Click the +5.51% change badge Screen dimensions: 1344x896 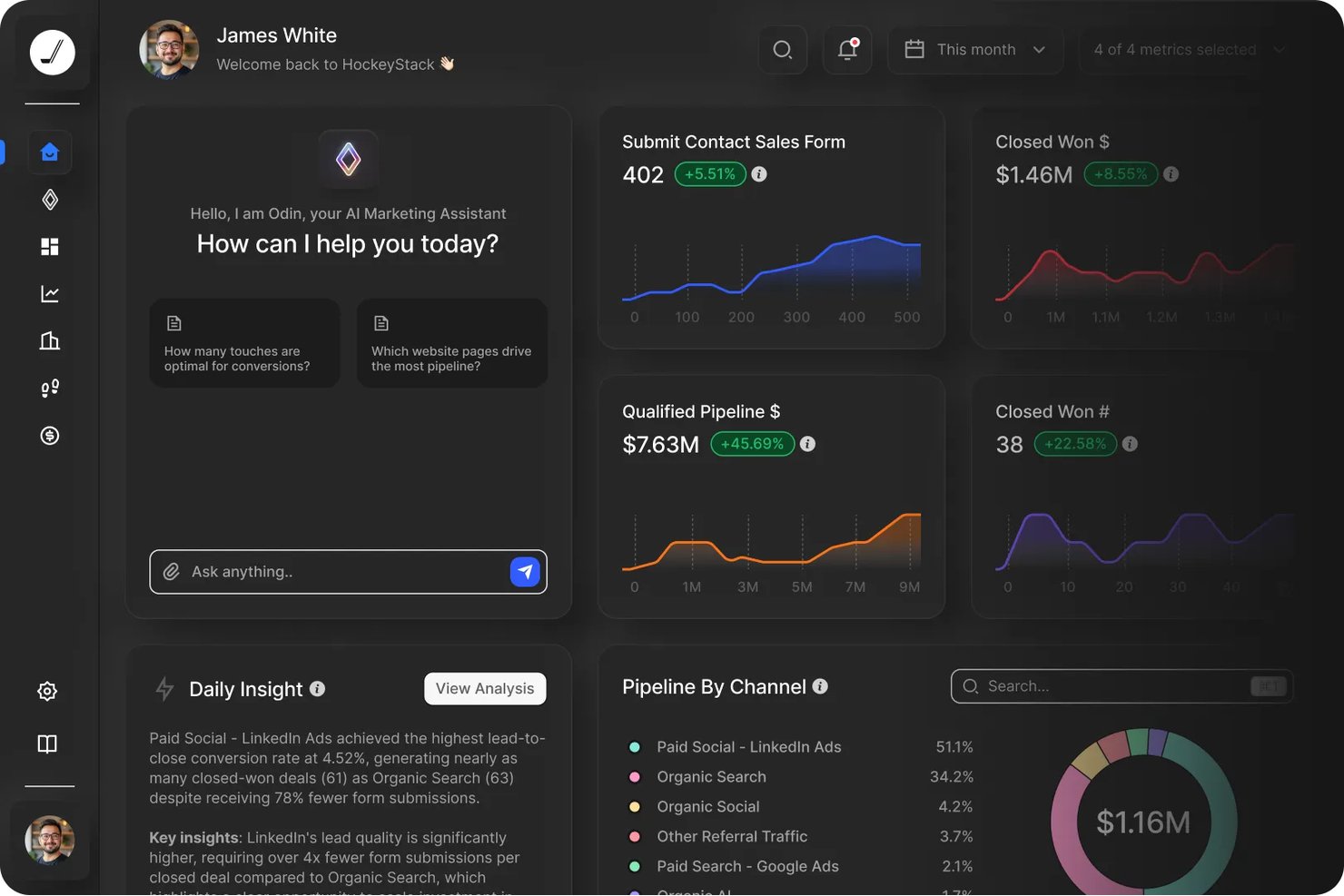pyautogui.click(x=710, y=174)
